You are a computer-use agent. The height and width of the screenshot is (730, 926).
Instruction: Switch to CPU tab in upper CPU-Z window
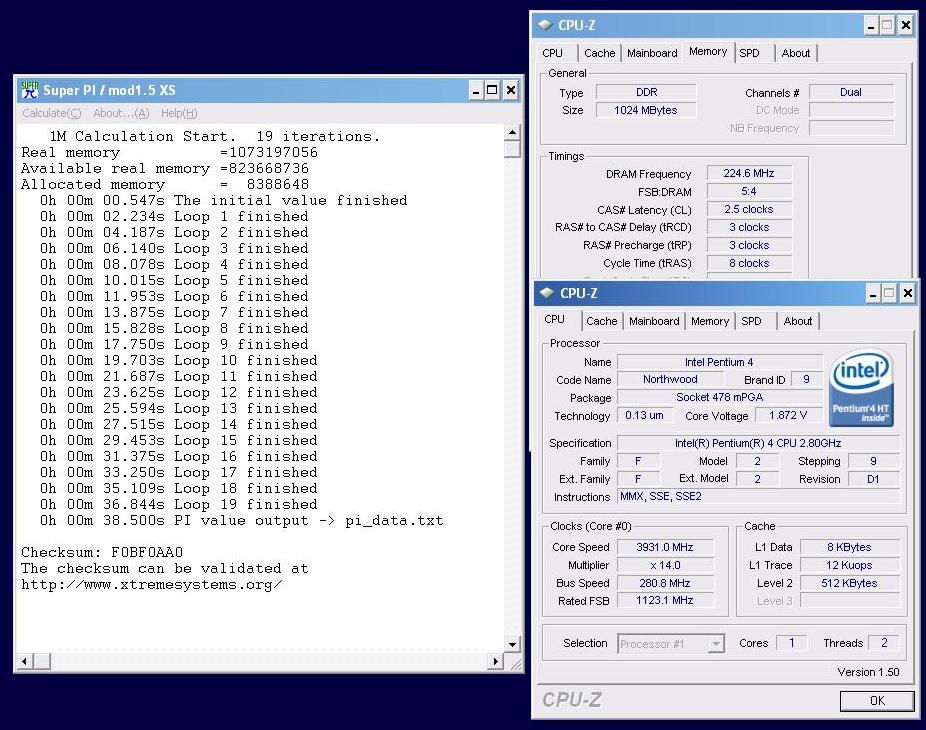(x=553, y=53)
